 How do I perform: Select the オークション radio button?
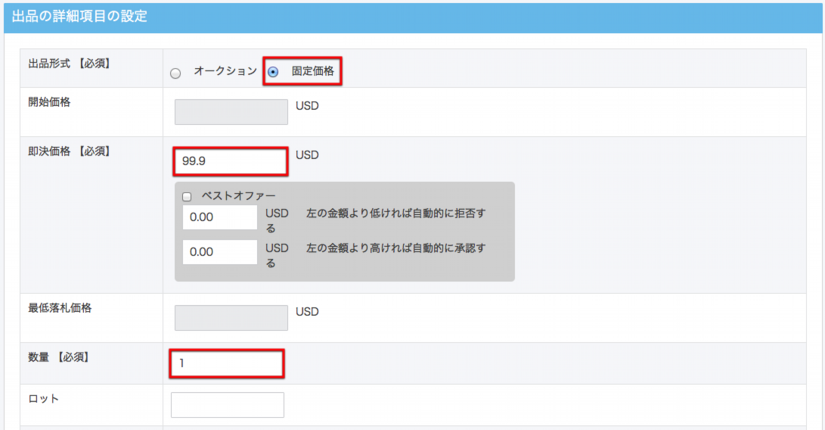pos(176,73)
